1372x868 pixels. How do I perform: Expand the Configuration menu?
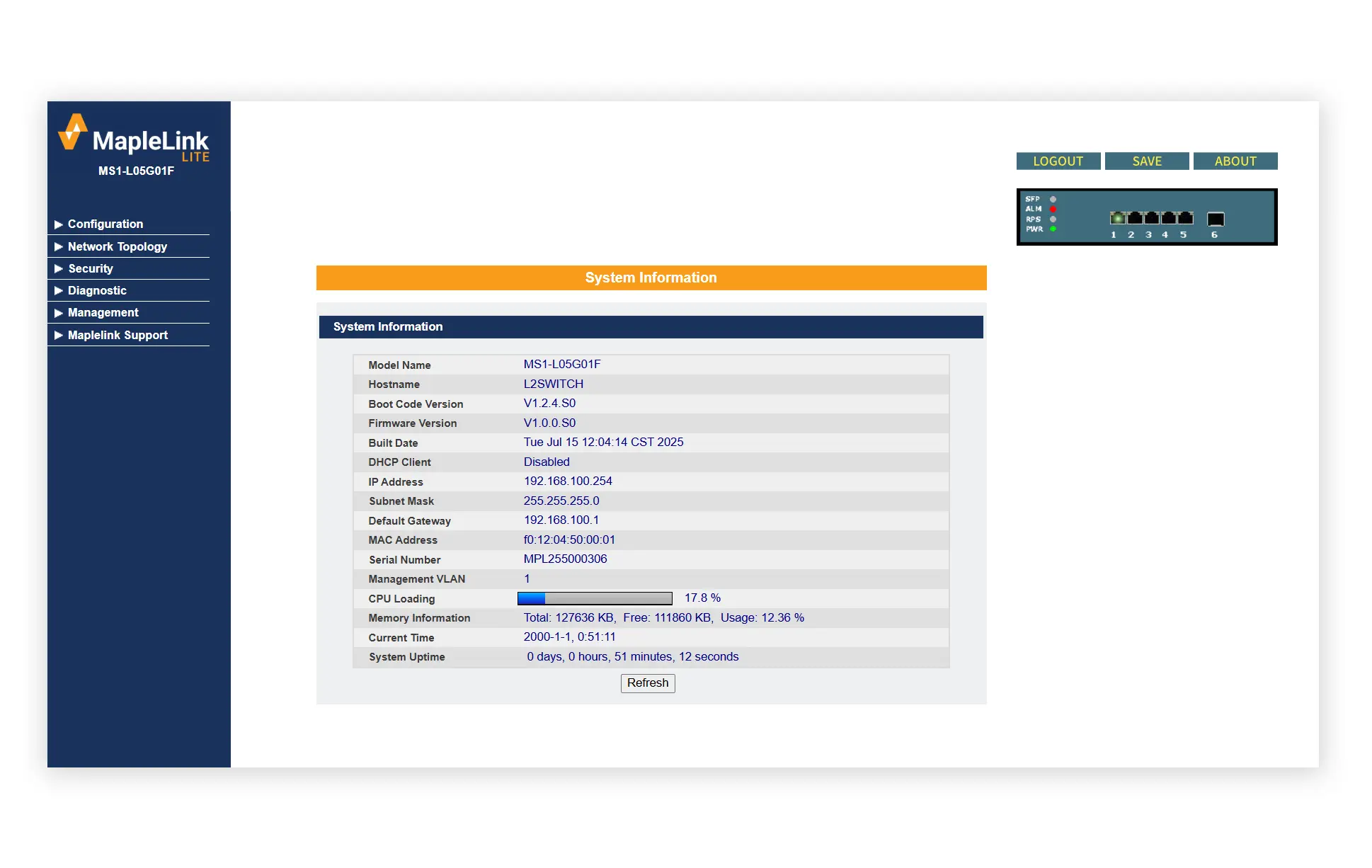point(105,224)
